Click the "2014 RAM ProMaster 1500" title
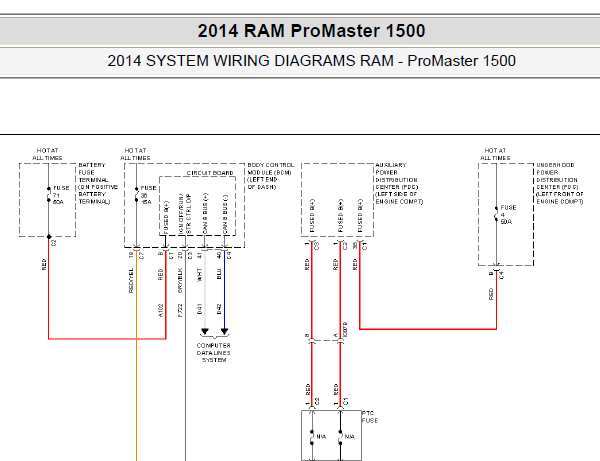The width and height of the screenshot is (600, 461). tap(311, 31)
